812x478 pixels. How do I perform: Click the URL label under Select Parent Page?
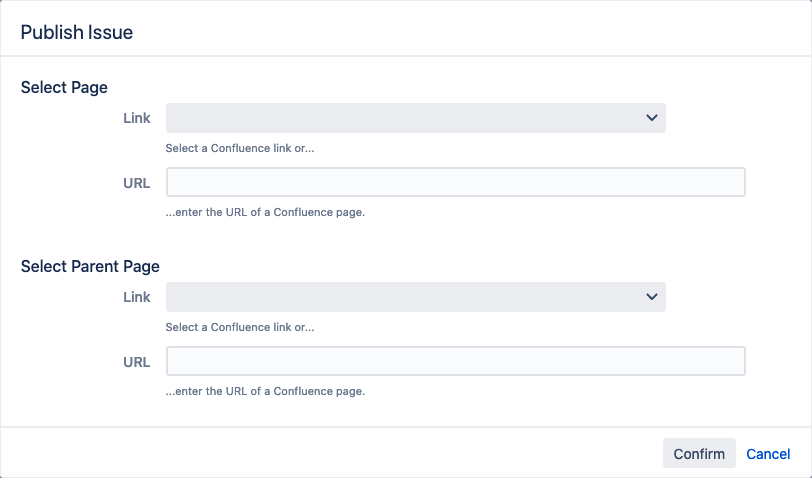pyautogui.click(x=137, y=362)
